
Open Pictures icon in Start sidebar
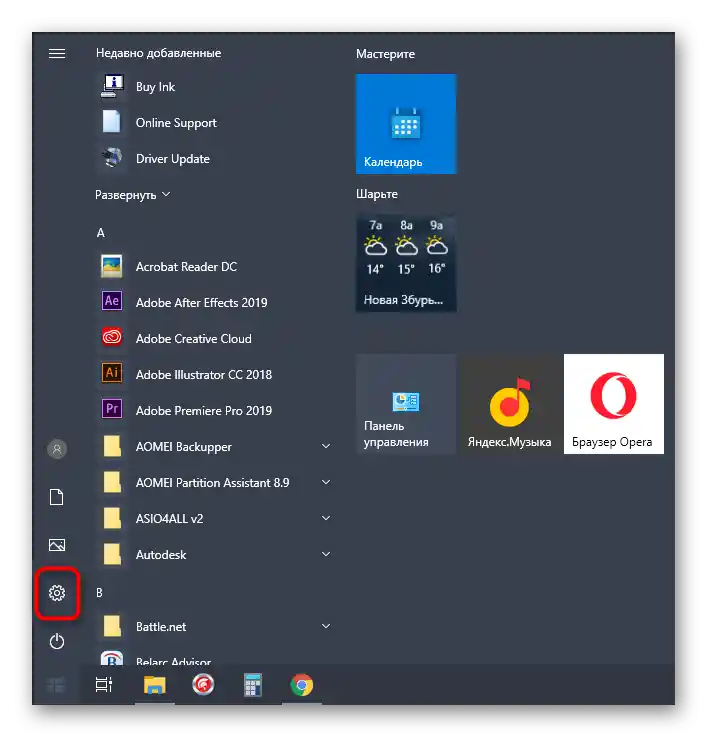coord(57,545)
